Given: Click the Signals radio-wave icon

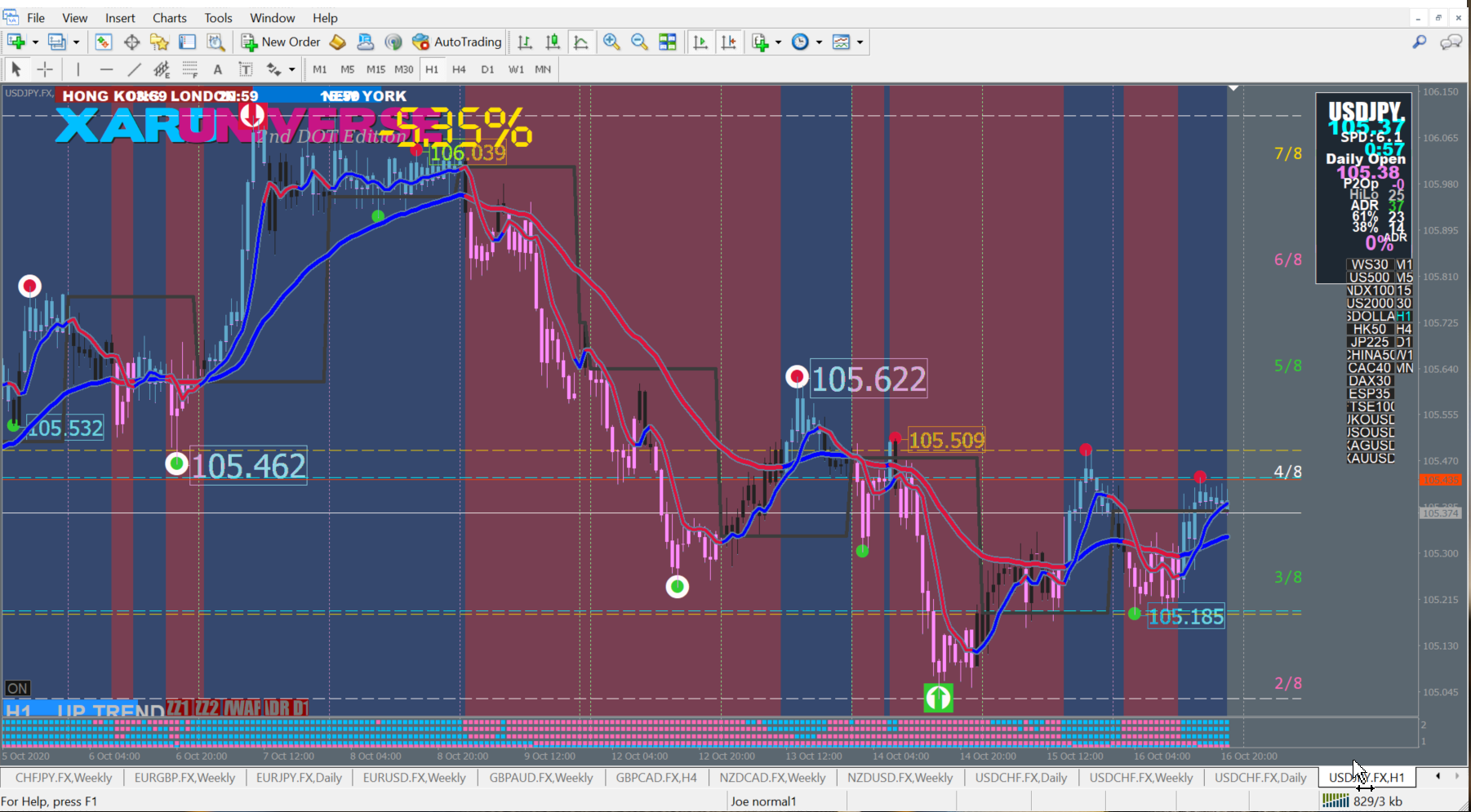Looking at the screenshot, I should (393, 42).
